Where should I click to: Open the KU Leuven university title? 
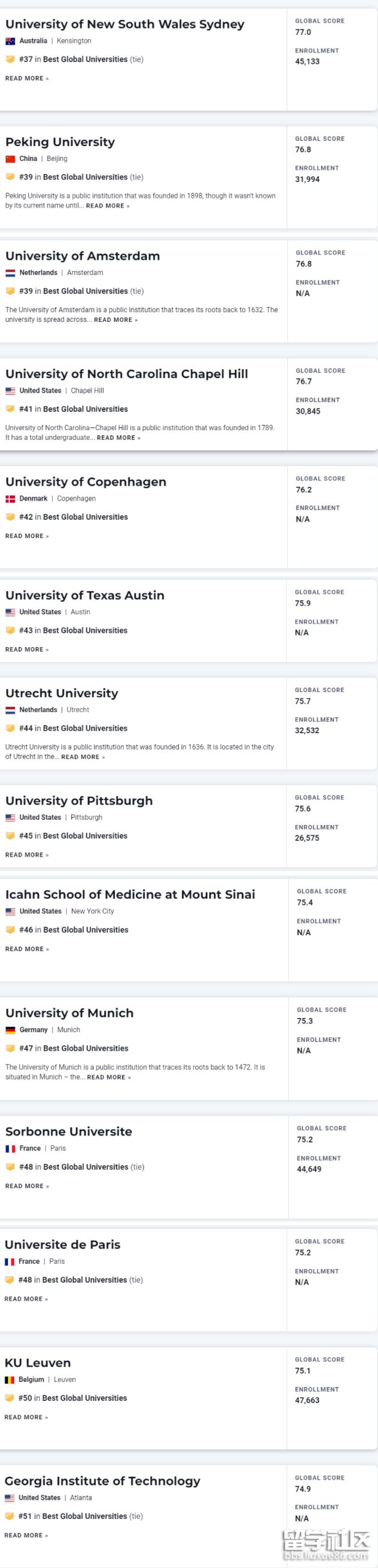coord(38,1363)
